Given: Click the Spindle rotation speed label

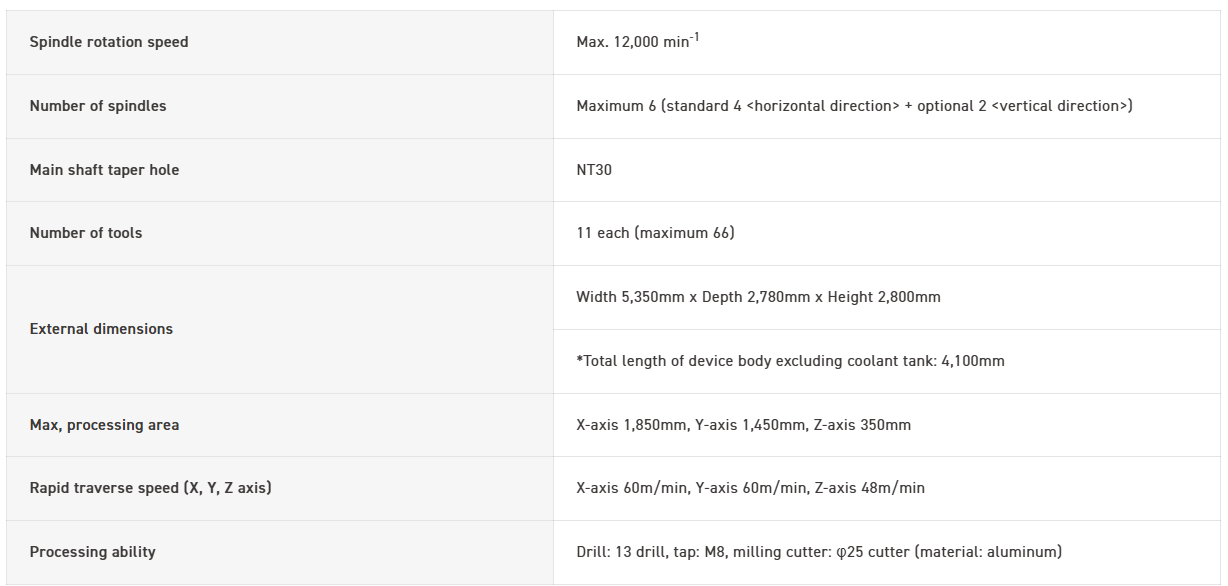Looking at the screenshot, I should pyautogui.click(x=108, y=42).
